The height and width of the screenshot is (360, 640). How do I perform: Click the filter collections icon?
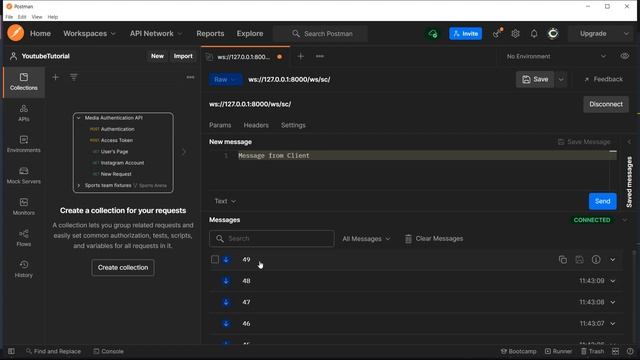[73, 77]
